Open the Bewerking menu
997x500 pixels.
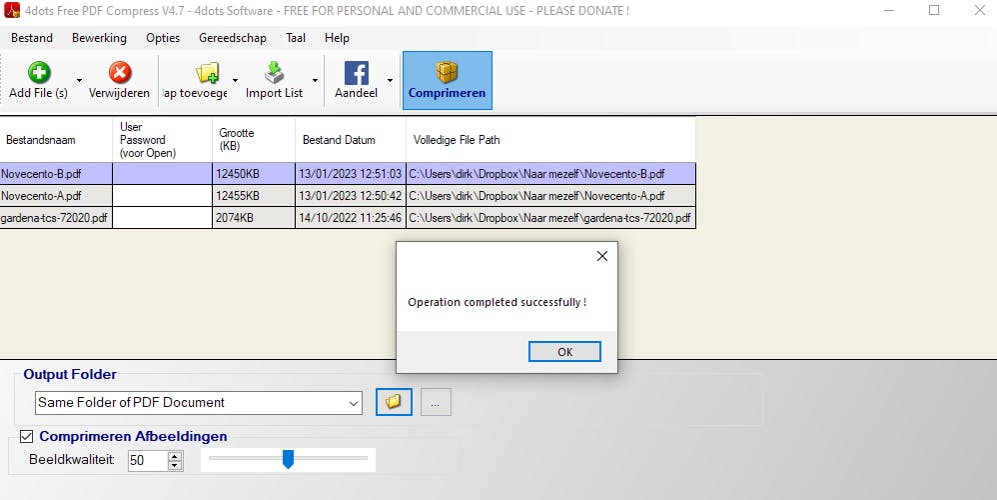[x=99, y=38]
